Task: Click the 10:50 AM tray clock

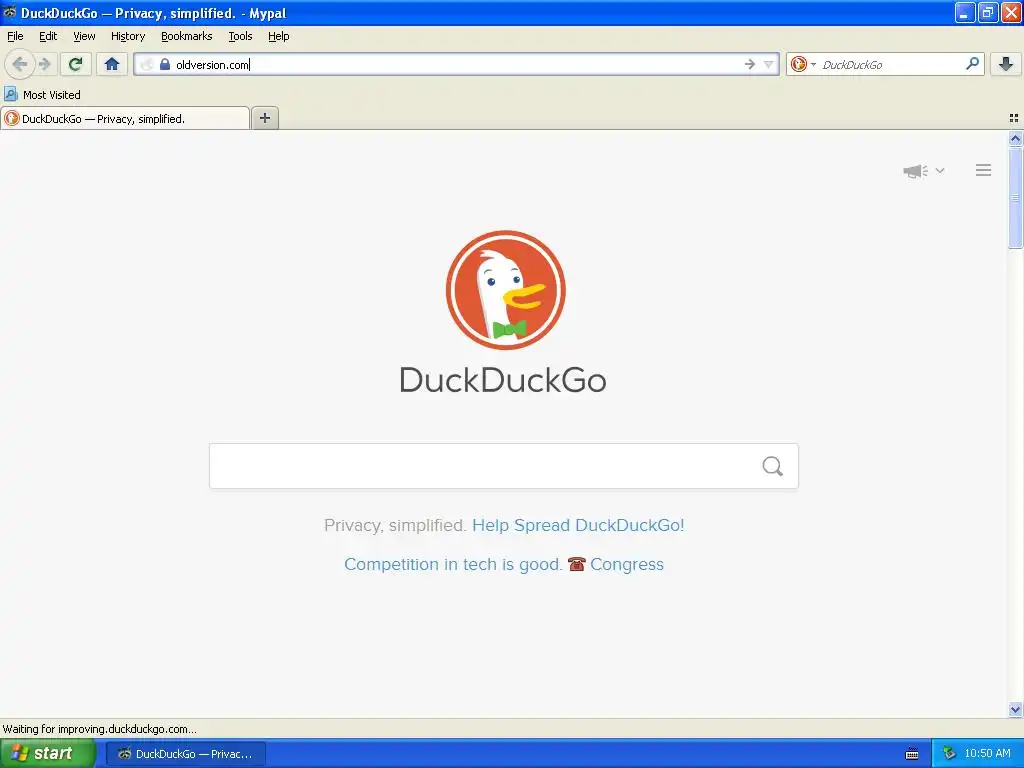Action: click(x=987, y=754)
